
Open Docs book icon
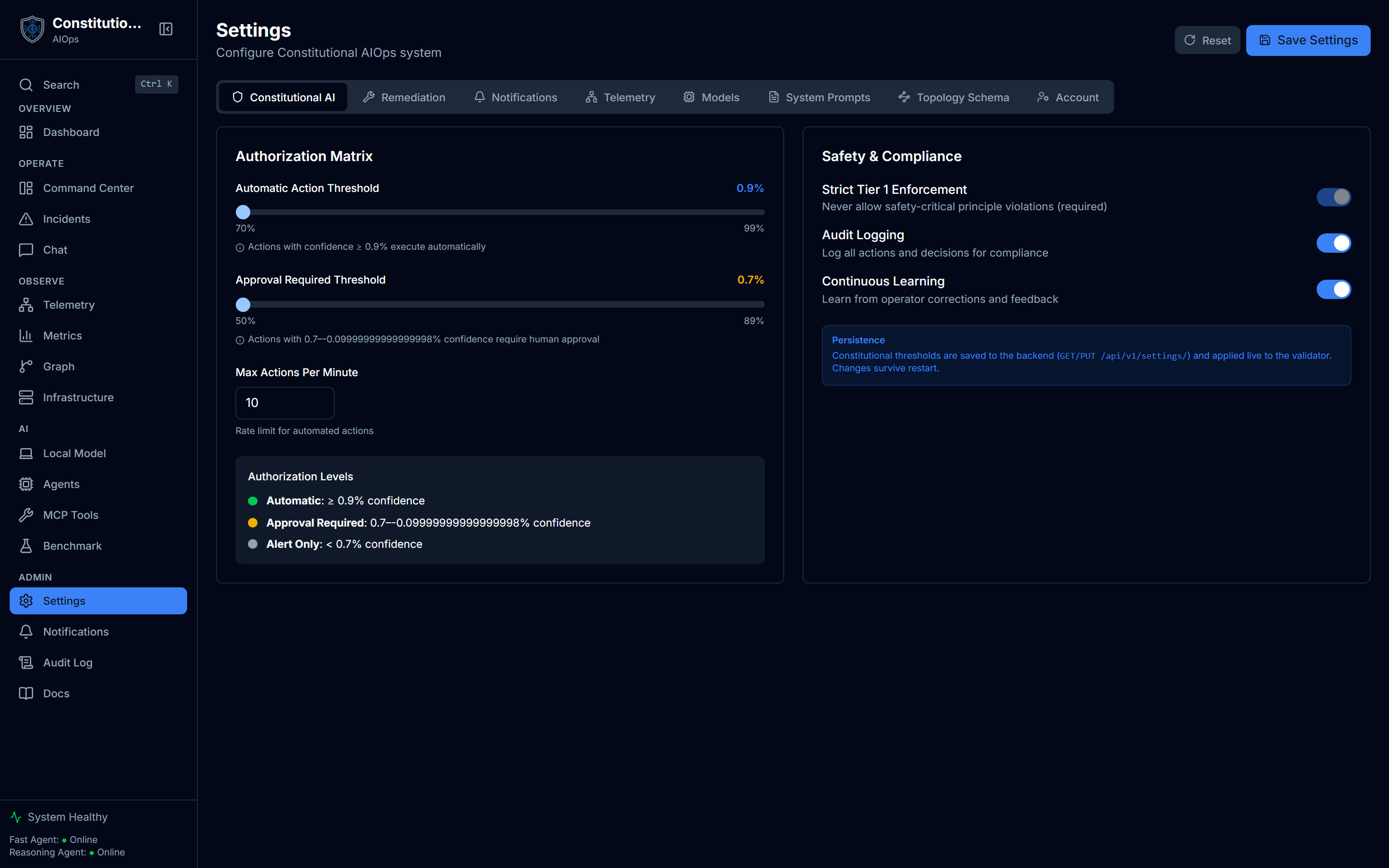(26, 693)
